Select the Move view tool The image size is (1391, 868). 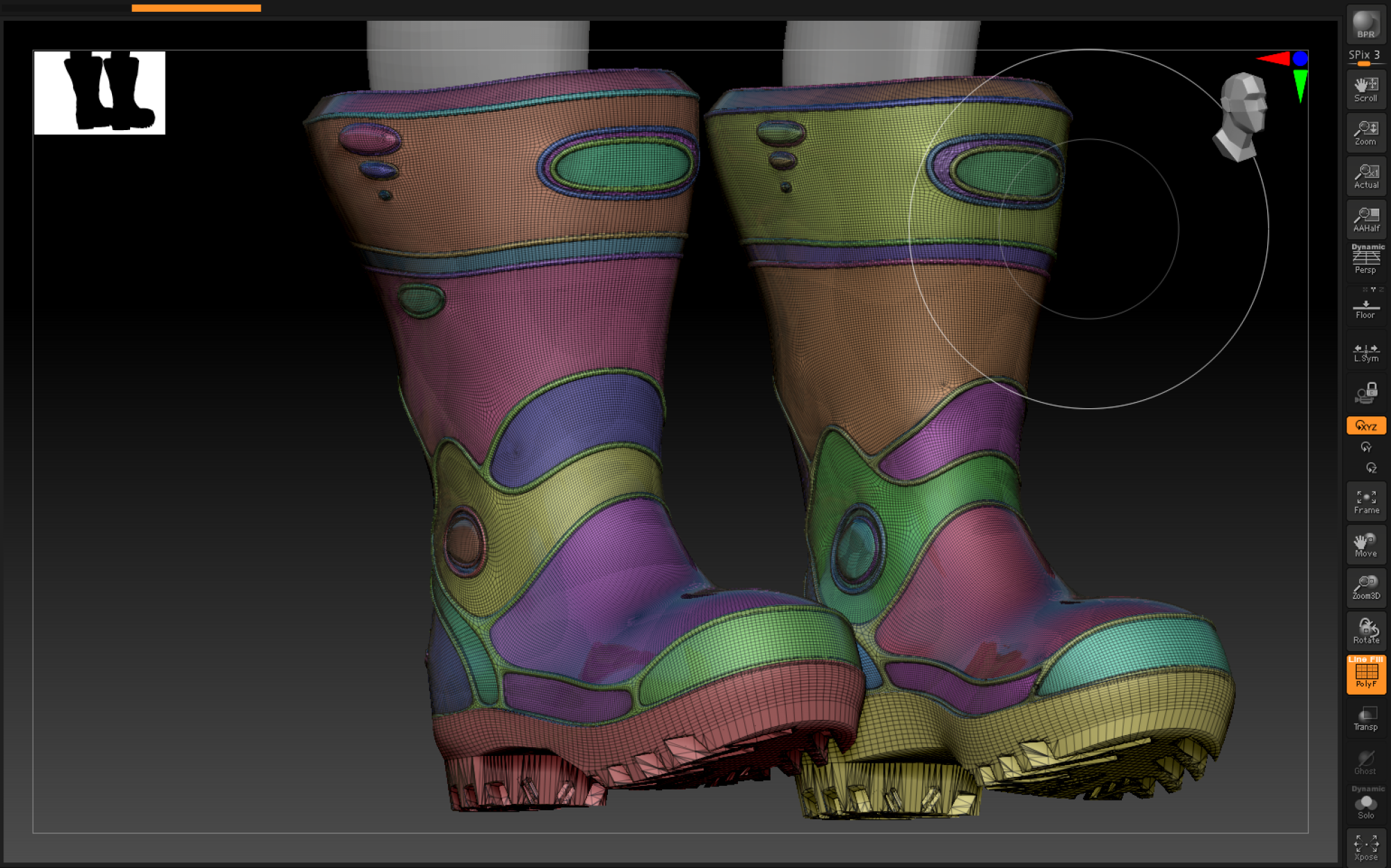tap(1366, 545)
